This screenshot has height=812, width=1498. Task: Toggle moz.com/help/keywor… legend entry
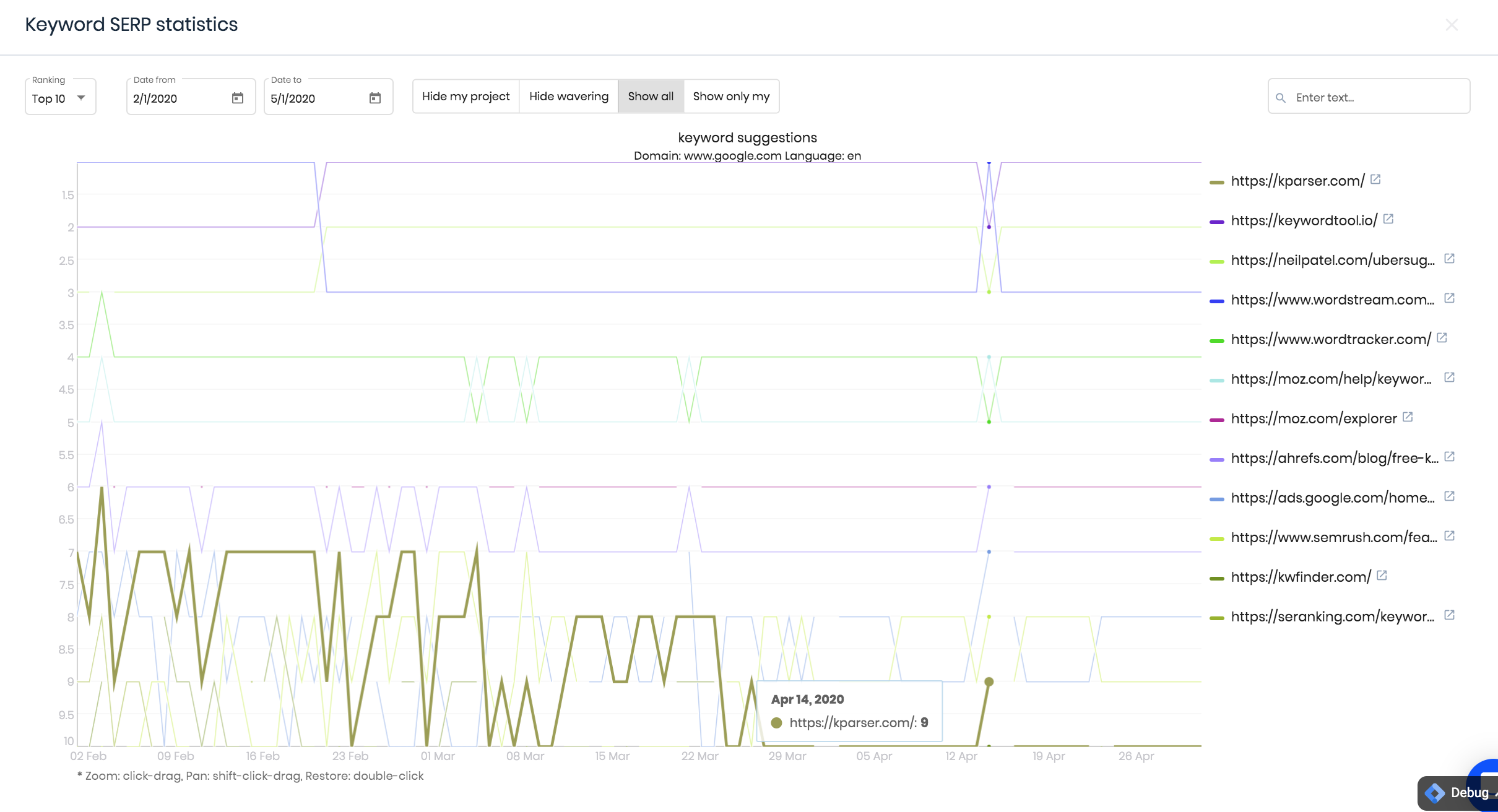[x=1331, y=379]
